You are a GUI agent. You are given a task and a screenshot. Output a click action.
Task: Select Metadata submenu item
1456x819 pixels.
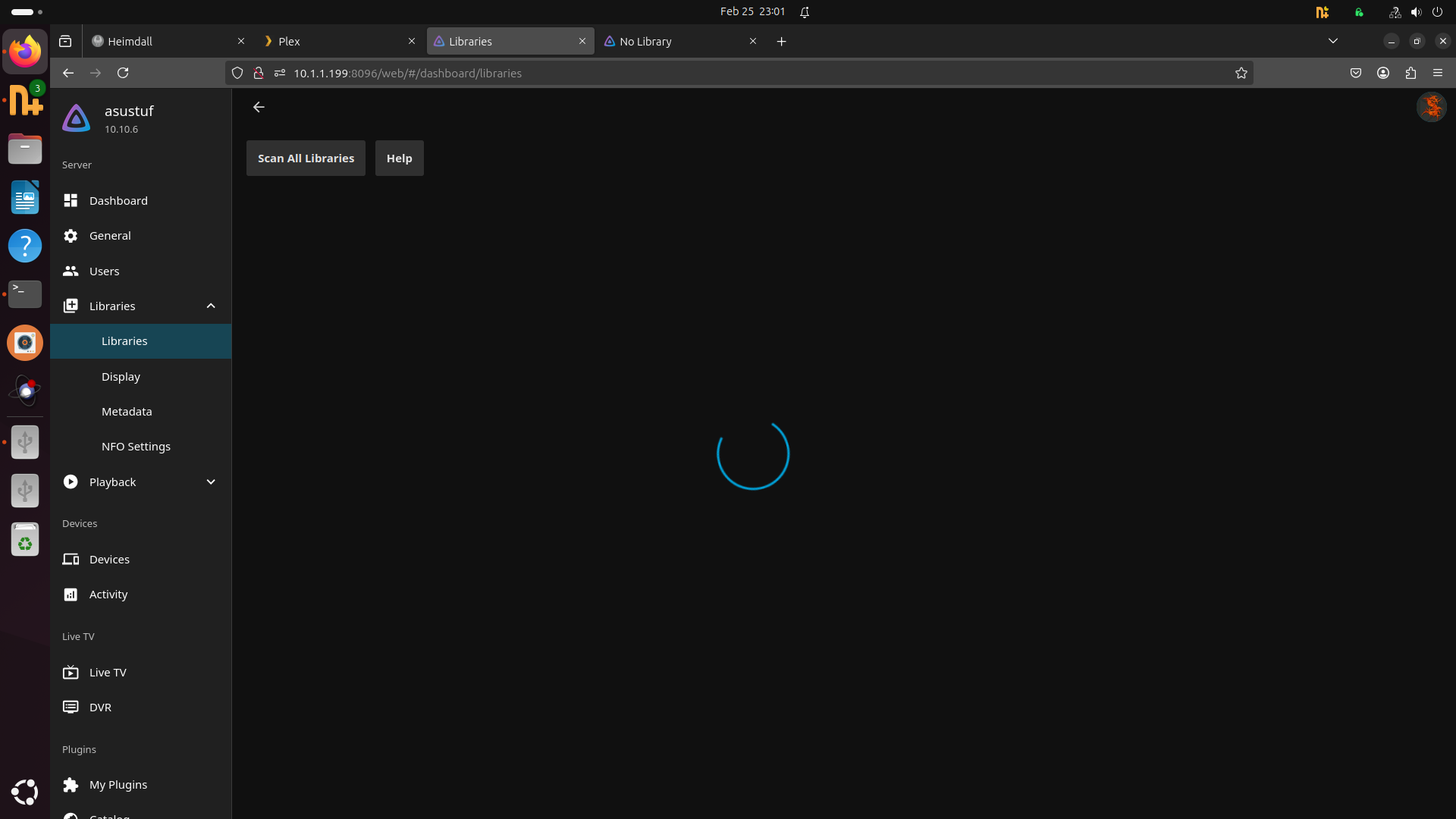pyautogui.click(x=127, y=411)
